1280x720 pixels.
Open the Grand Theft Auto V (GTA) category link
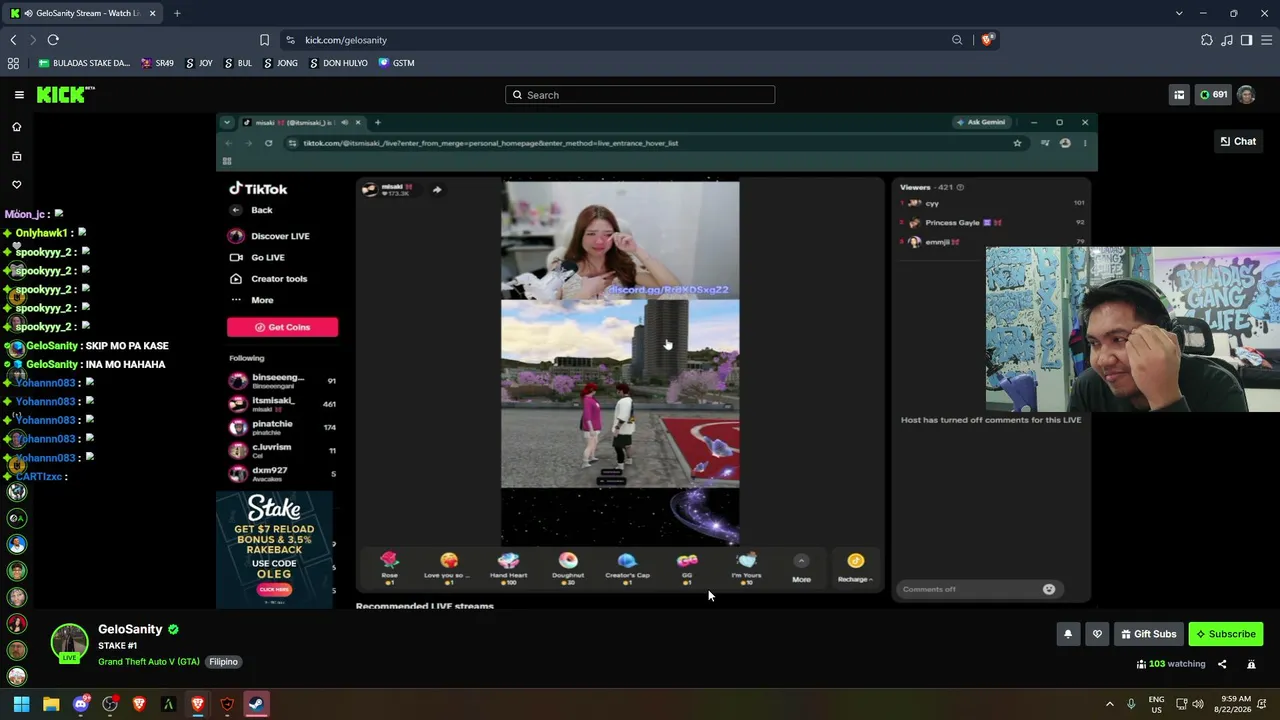coord(149,662)
